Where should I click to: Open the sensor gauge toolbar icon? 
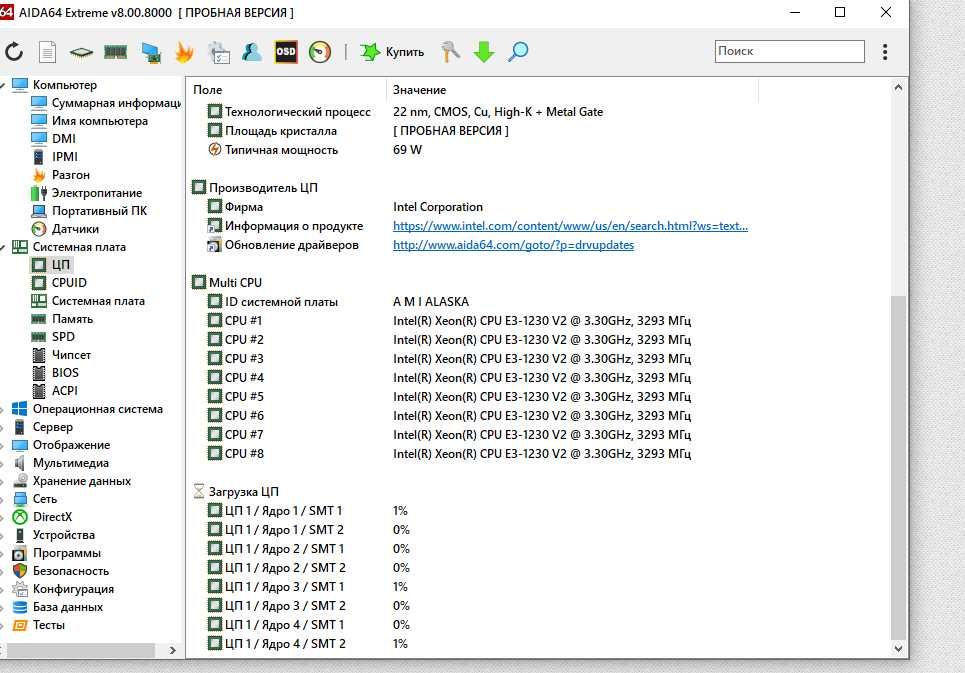tap(319, 52)
